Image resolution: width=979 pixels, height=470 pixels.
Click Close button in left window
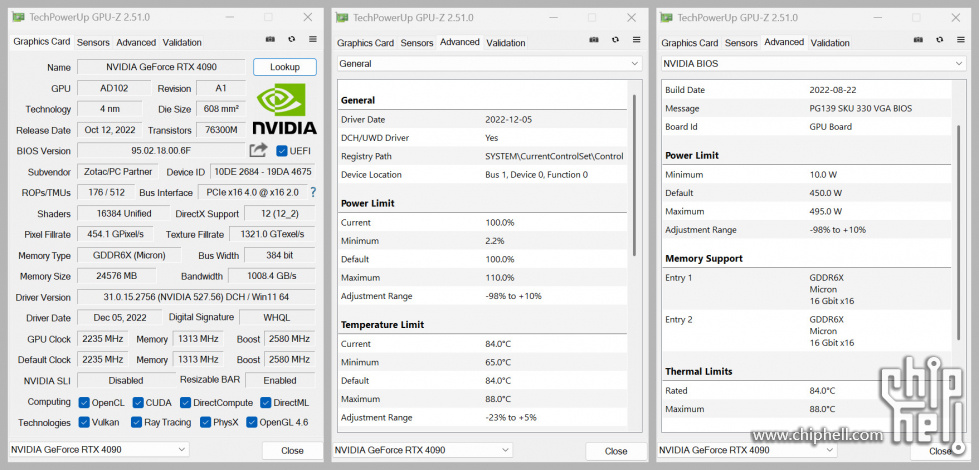(292, 450)
